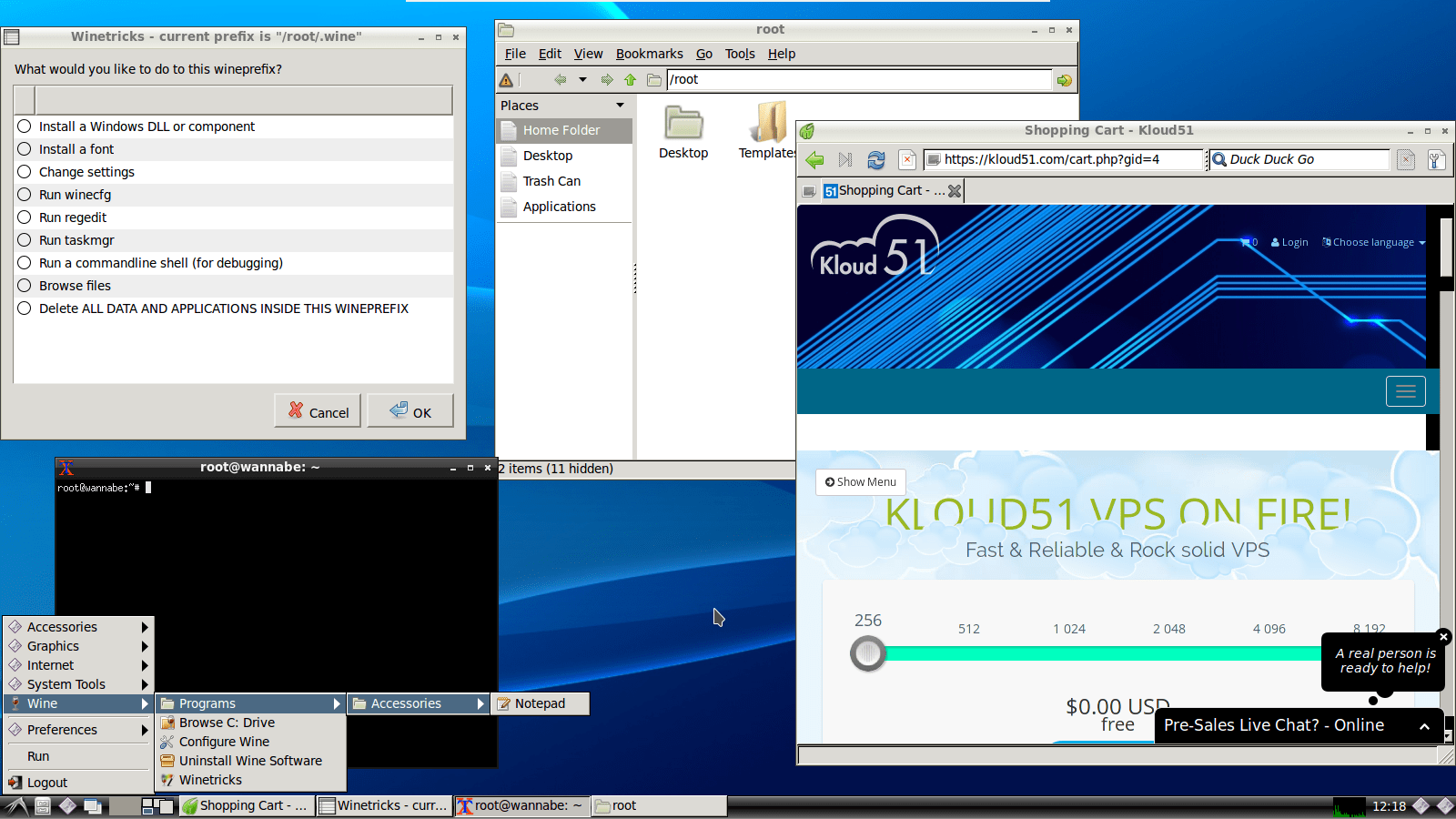This screenshot has width=1456, height=819.
Task: Go forward in file manager toolbar
Action: (x=607, y=80)
